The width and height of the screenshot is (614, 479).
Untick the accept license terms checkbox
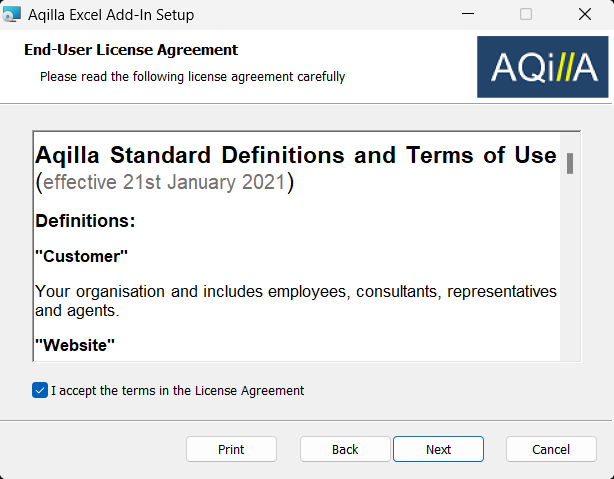tap(40, 390)
